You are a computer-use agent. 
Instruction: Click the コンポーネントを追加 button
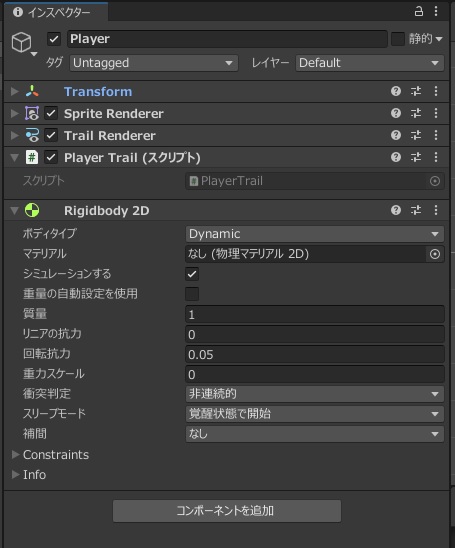pyautogui.click(x=227, y=511)
